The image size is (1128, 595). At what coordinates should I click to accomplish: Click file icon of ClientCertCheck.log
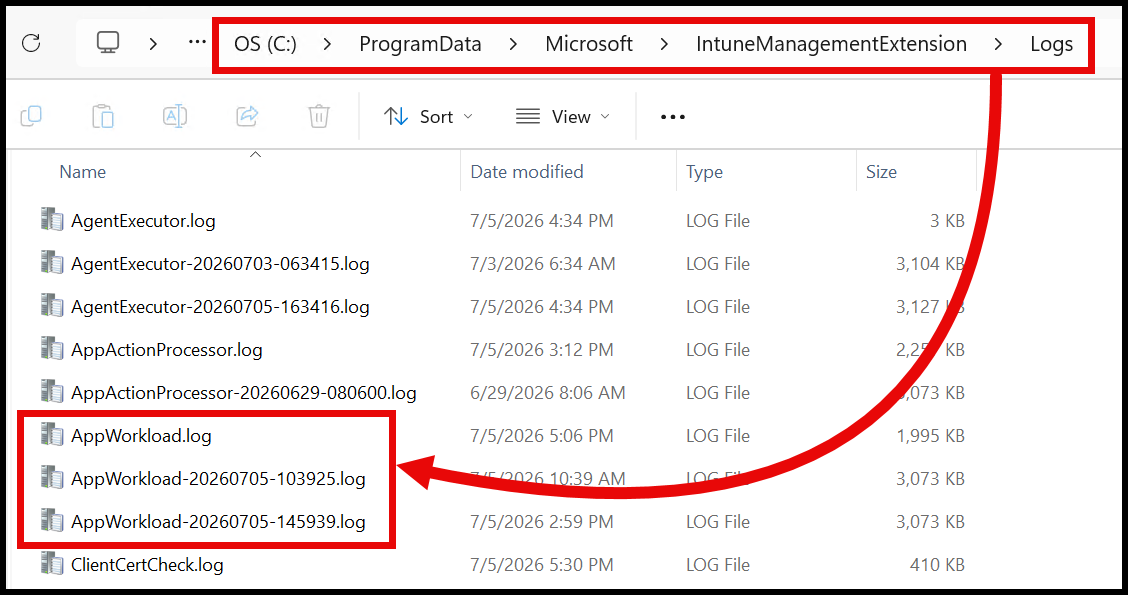[52, 564]
